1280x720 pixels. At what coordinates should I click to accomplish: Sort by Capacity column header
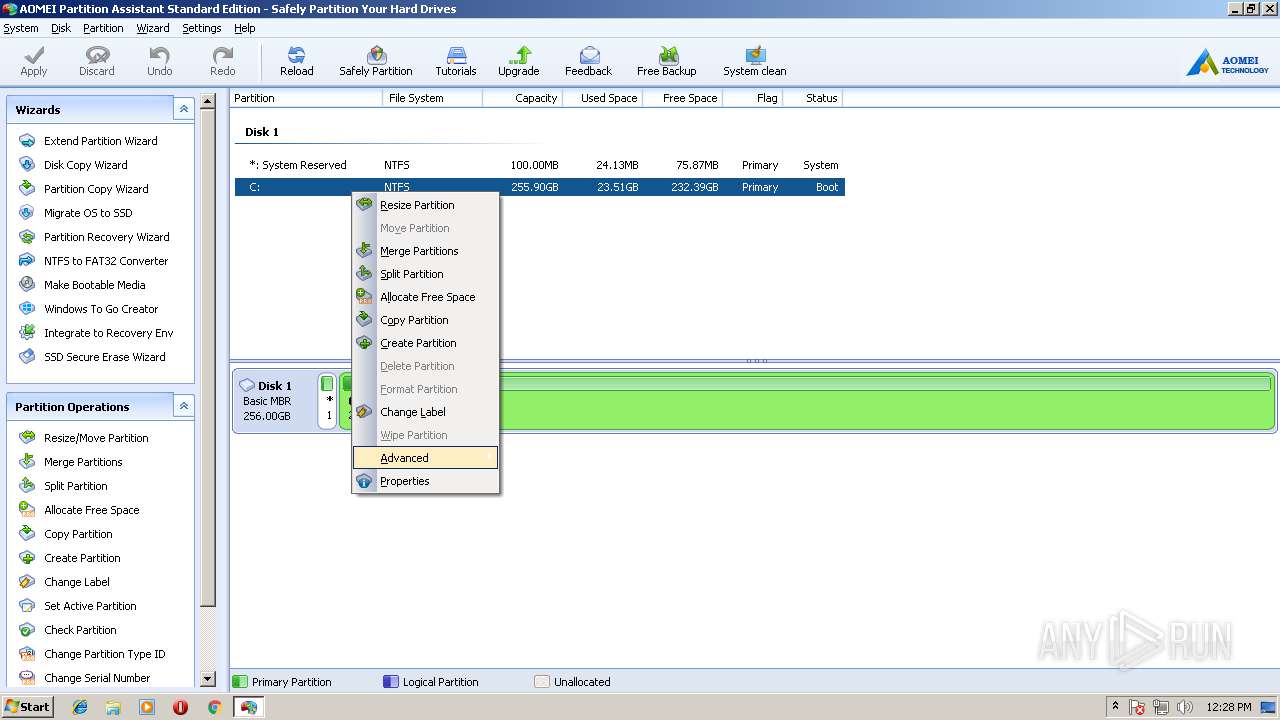[522, 98]
